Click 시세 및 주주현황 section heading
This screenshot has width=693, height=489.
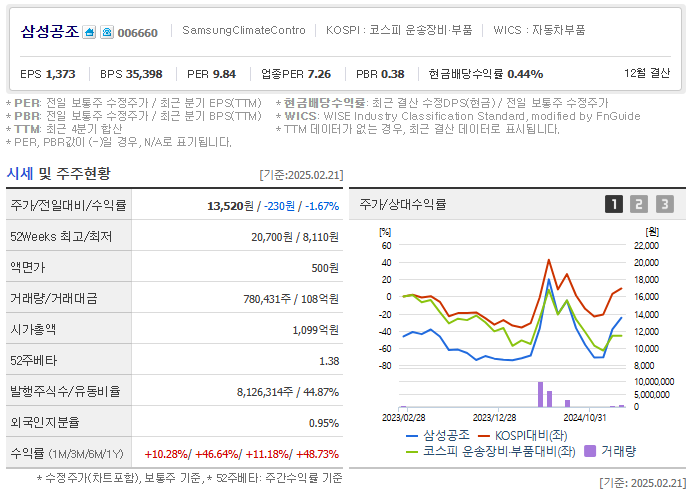click(x=58, y=174)
